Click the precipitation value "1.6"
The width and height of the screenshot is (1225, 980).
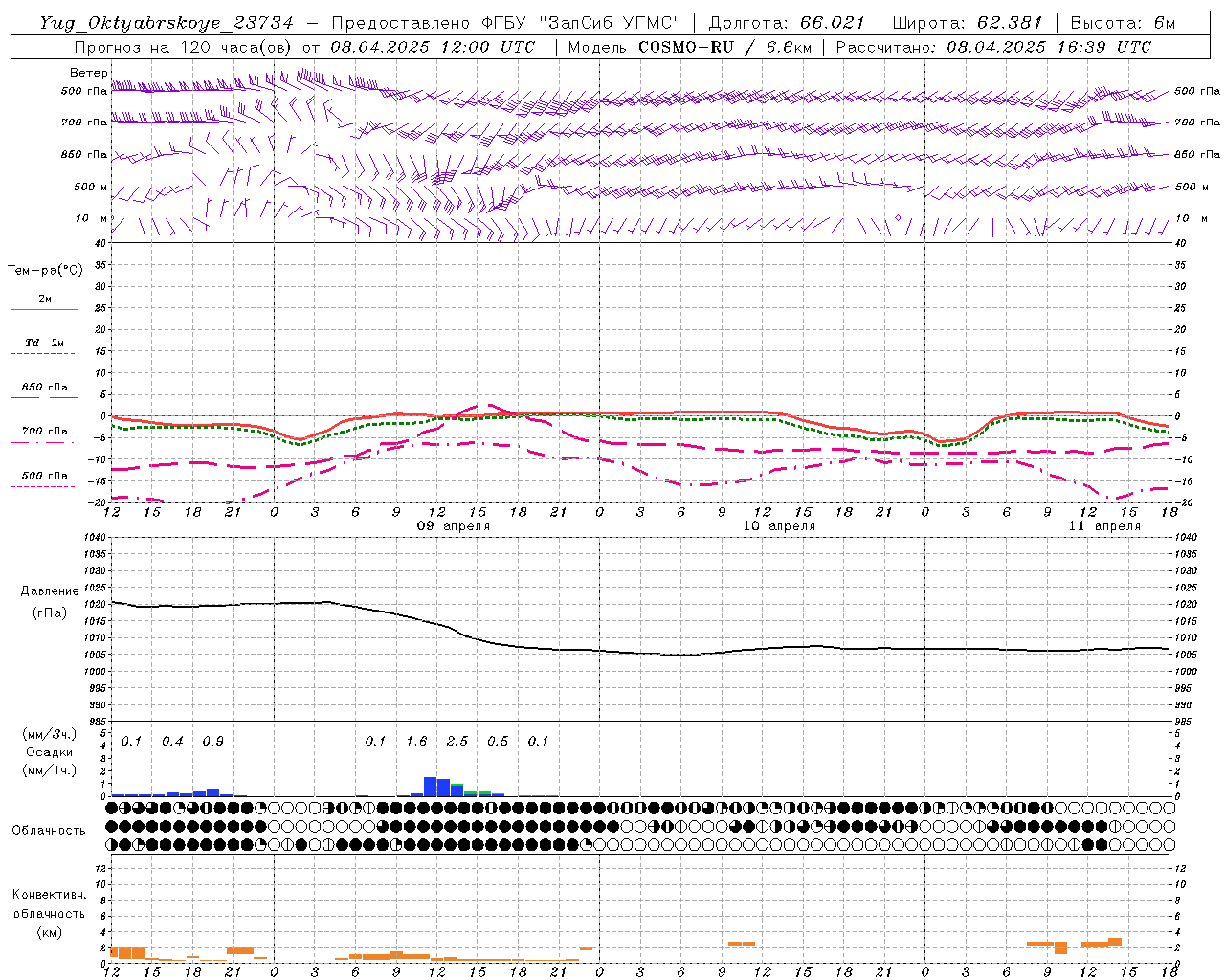[x=416, y=742]
